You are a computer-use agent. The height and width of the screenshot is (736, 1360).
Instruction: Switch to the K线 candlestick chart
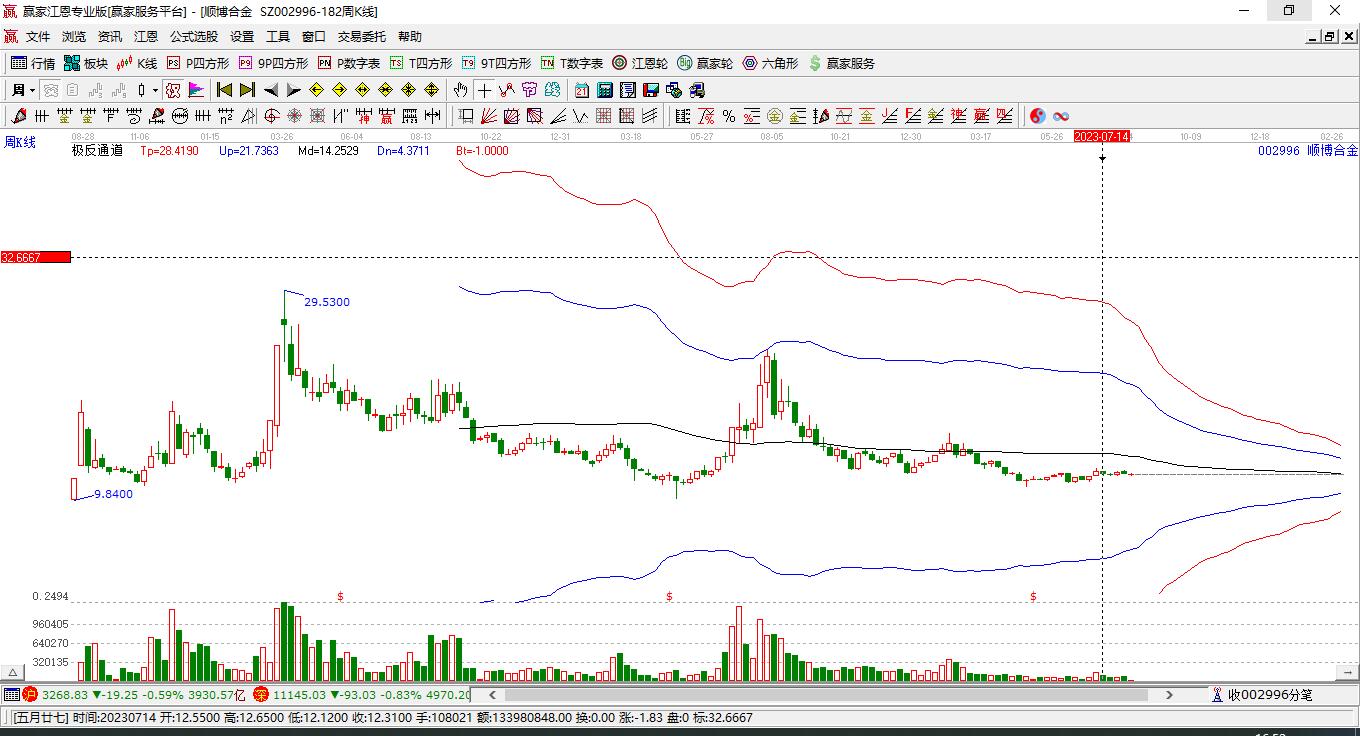137,63
